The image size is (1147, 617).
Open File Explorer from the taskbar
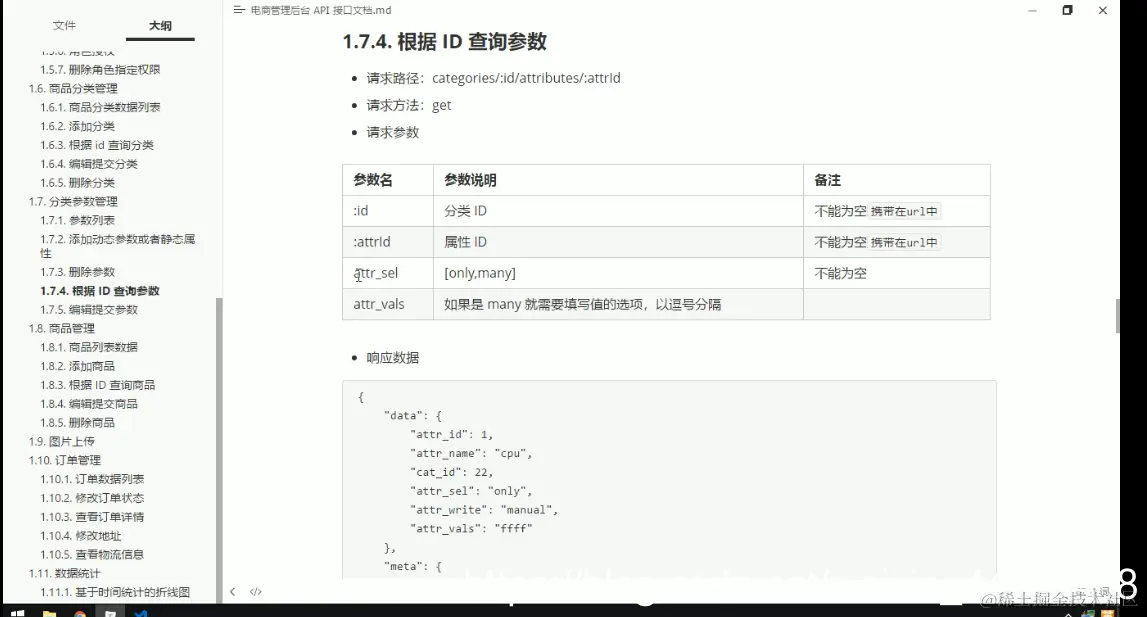pyautogui.click(x=50, y=610)
